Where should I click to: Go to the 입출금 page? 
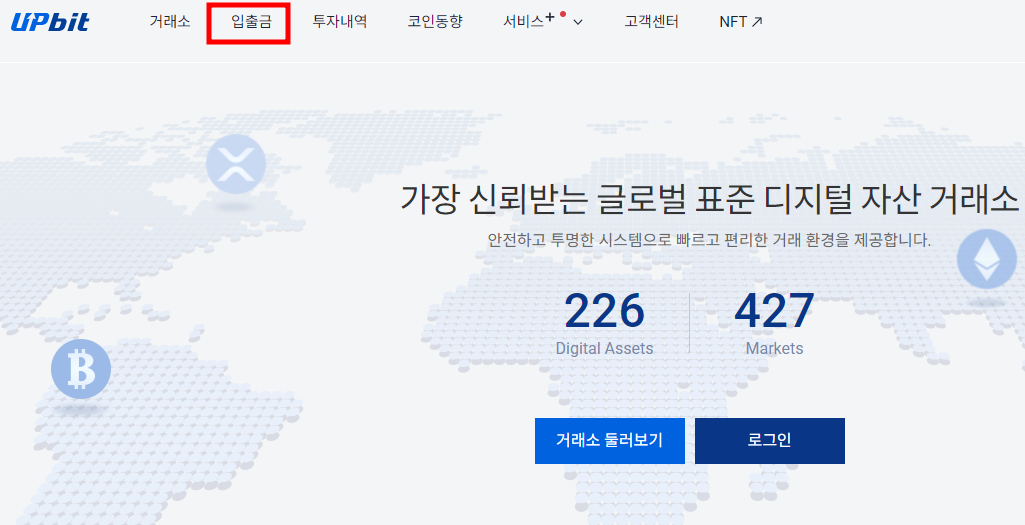251,22
